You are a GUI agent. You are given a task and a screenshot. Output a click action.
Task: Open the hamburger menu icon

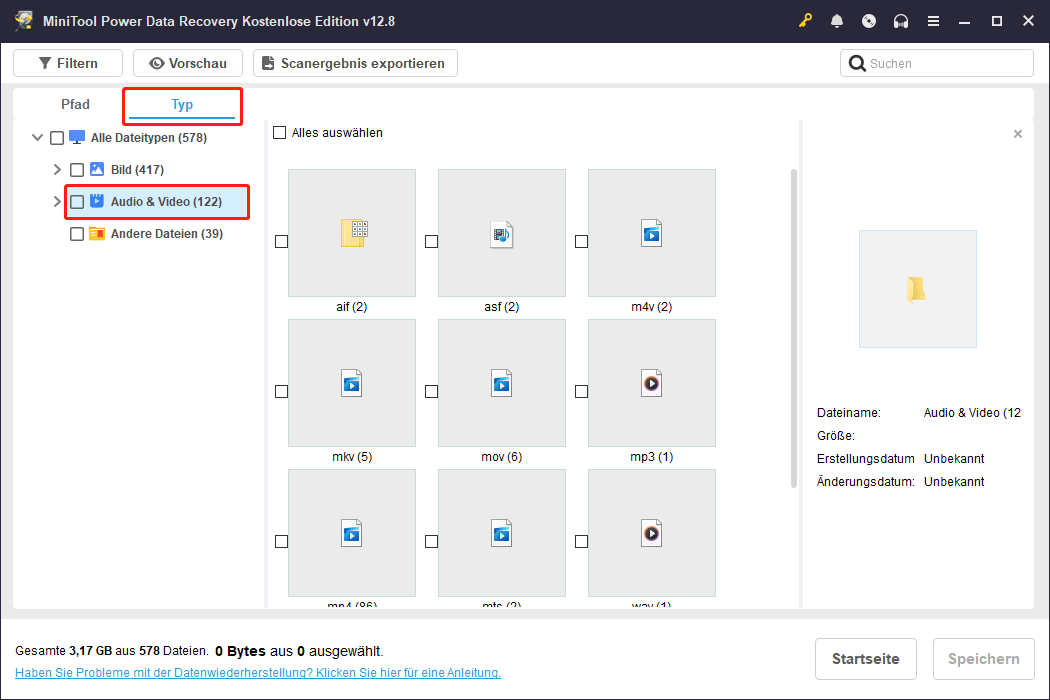[x=933, y=21]
